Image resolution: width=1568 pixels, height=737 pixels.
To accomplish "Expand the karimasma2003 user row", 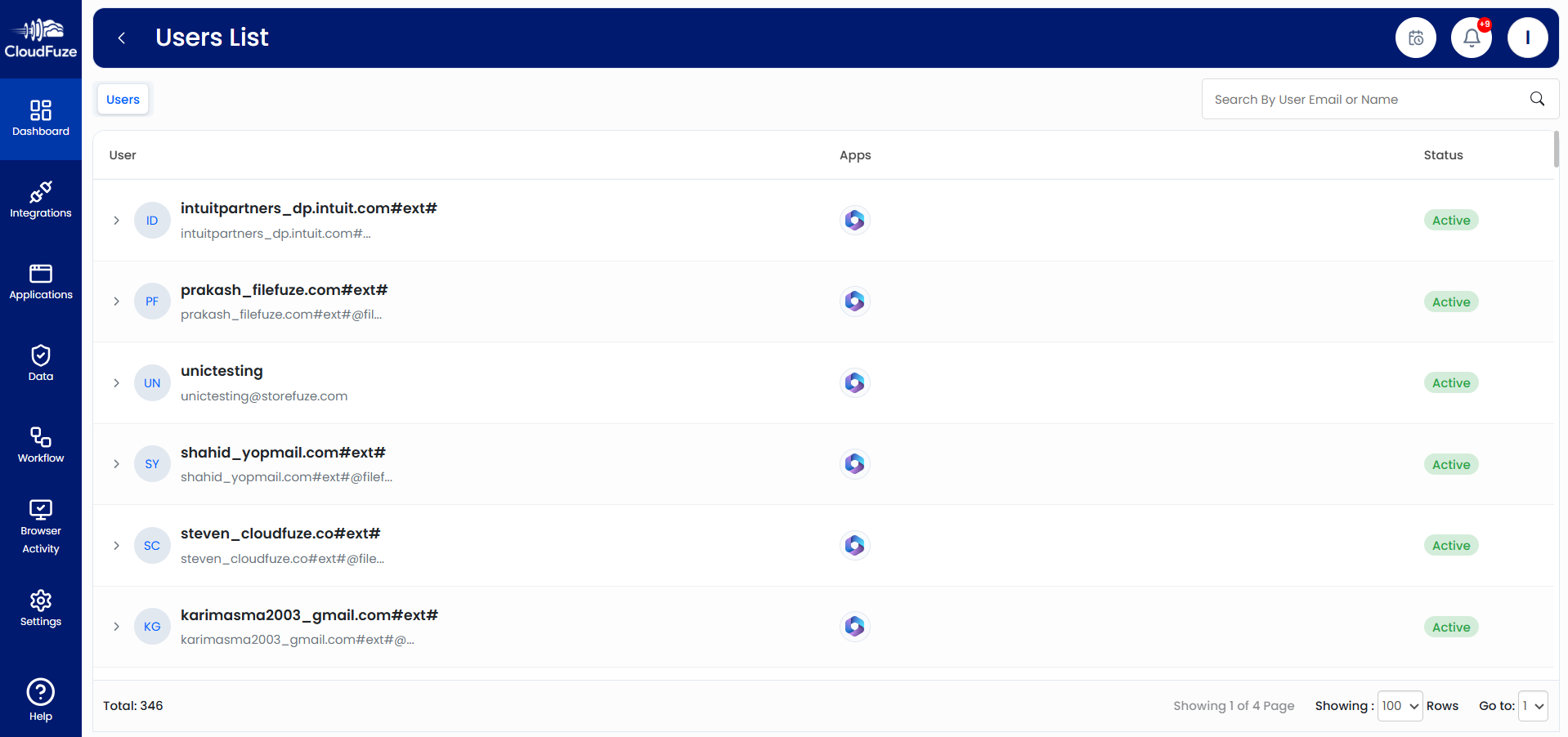I will click(x=115, y=626).
